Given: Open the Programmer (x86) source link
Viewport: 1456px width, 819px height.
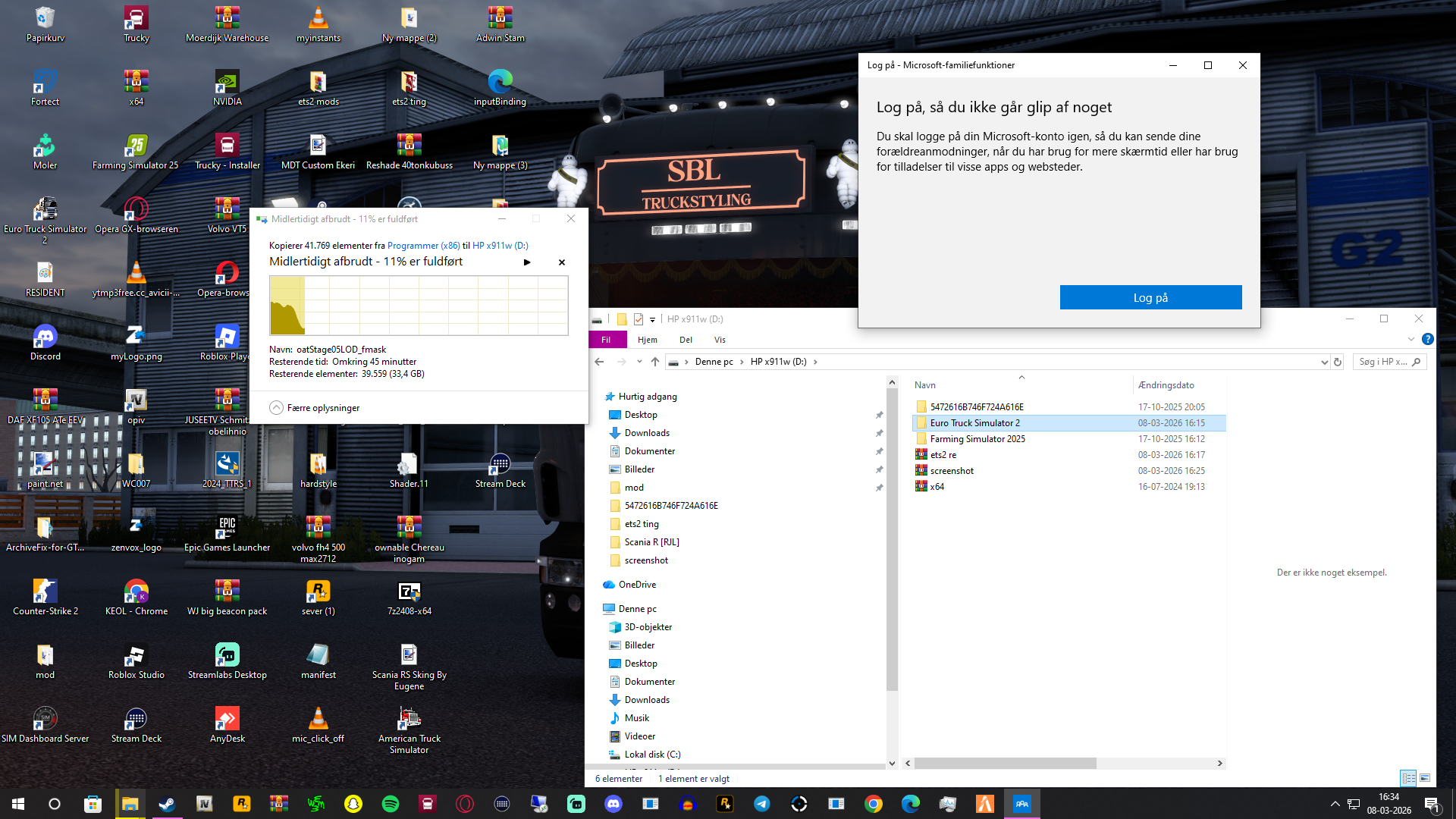Looking at the screenshot, I should point(423,246).
